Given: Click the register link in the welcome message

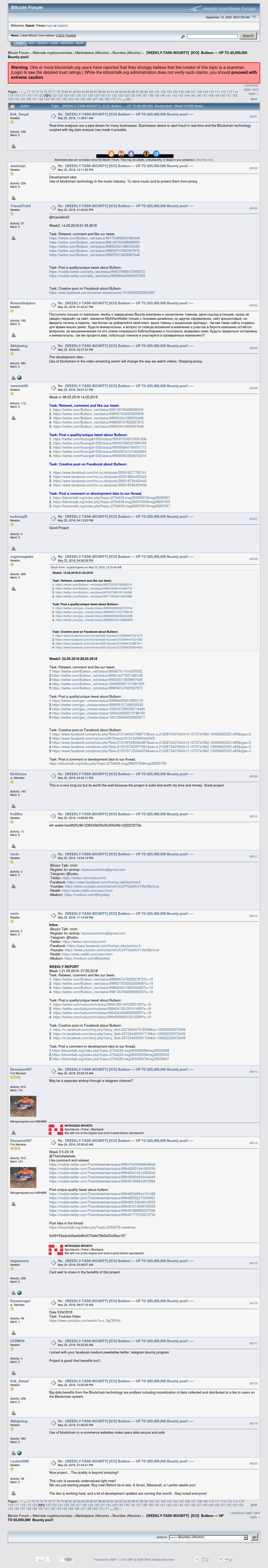Looking at the screenshot, I should tap(63, 26).
